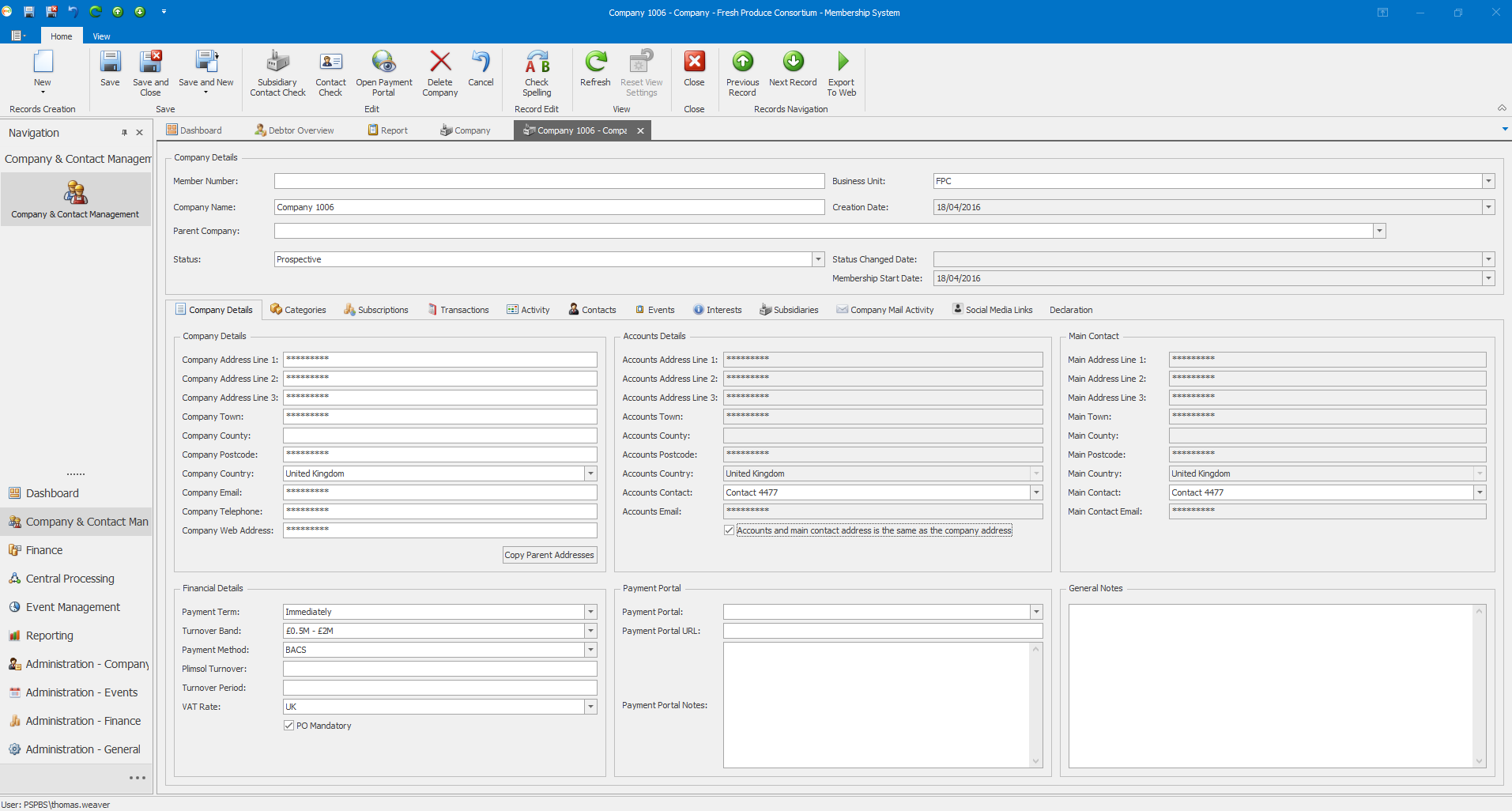Open Administration - General in navigation

click(76, 749)
